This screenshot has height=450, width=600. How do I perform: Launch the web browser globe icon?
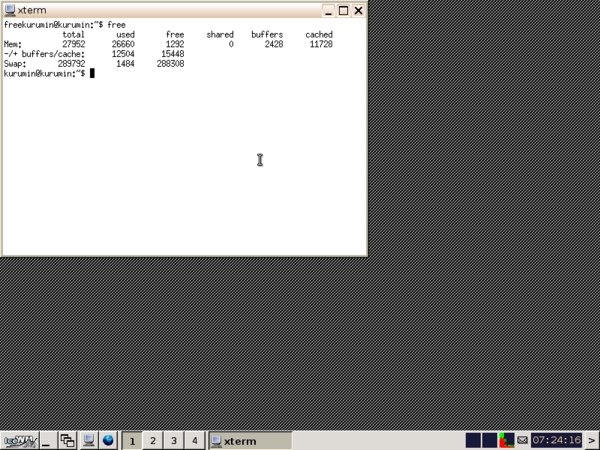point(109,441)
